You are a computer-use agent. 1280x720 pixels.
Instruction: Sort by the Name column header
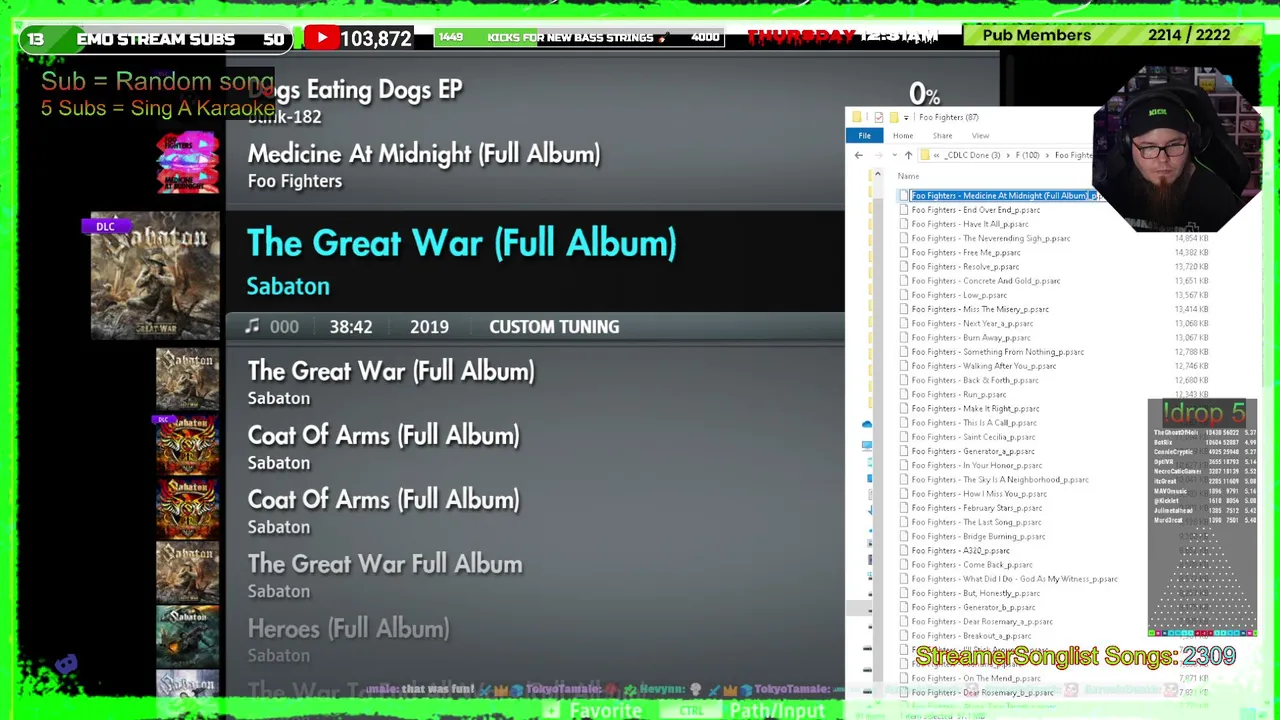point(908,176)
